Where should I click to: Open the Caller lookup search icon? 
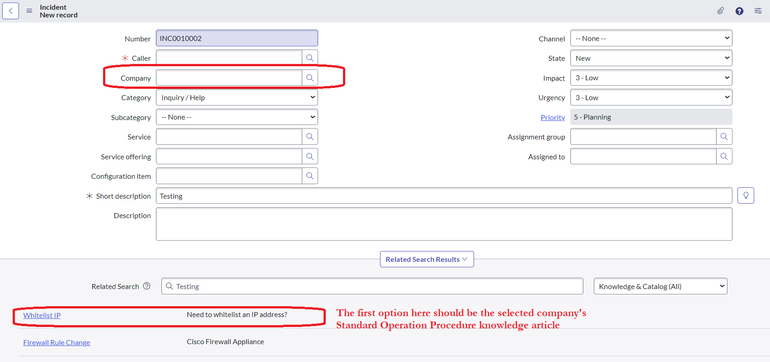[310, 58]
